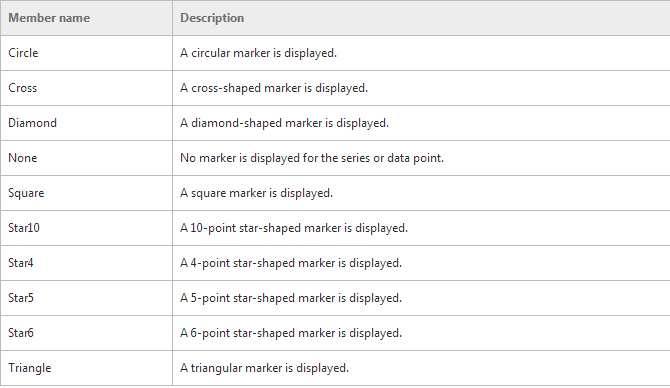
Task: Click the Star4 member name
Action: point(21,263)
